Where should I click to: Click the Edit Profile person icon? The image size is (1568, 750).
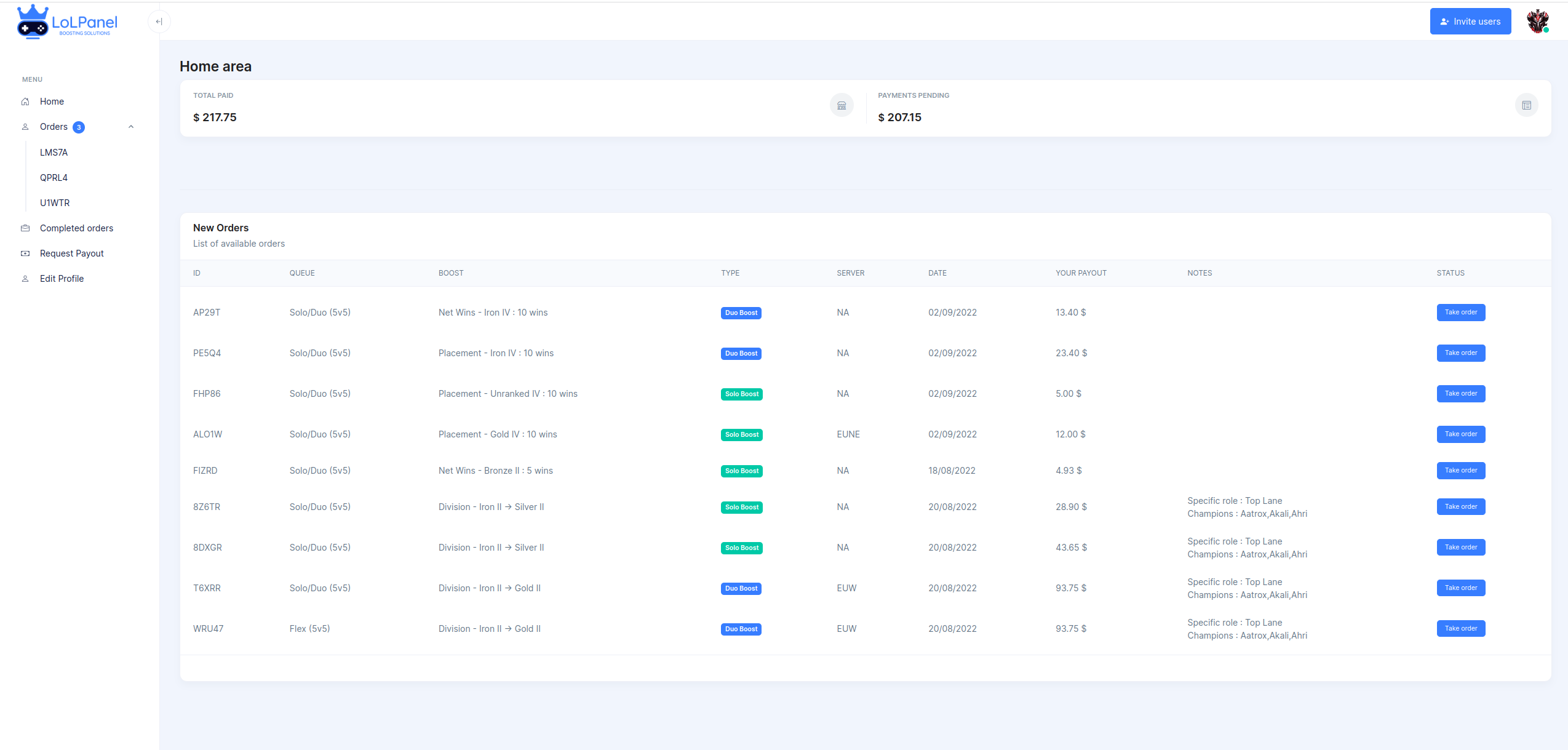pos(25,279)
